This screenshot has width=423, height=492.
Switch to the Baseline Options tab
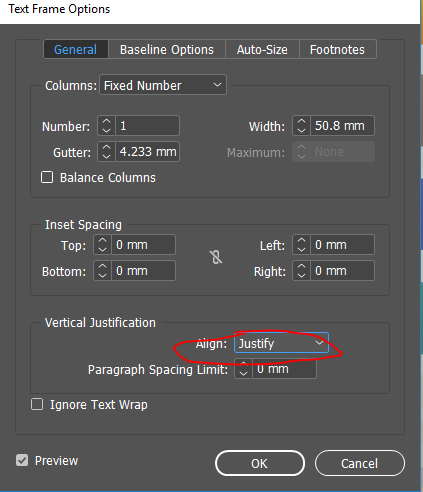click(167, 49)
